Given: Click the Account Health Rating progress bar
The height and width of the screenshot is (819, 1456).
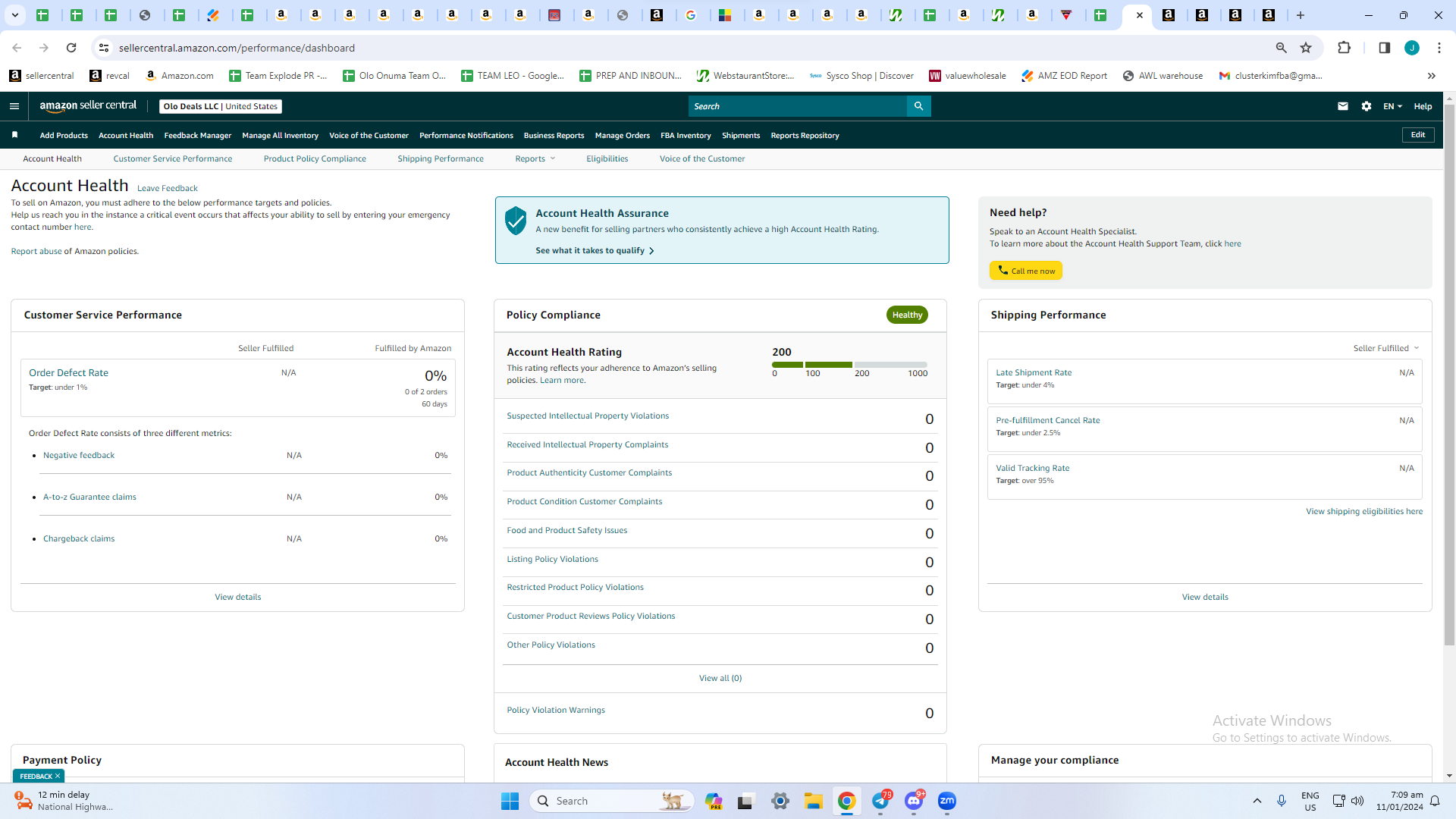Looking at the screenshot, I should pos(849,365).
